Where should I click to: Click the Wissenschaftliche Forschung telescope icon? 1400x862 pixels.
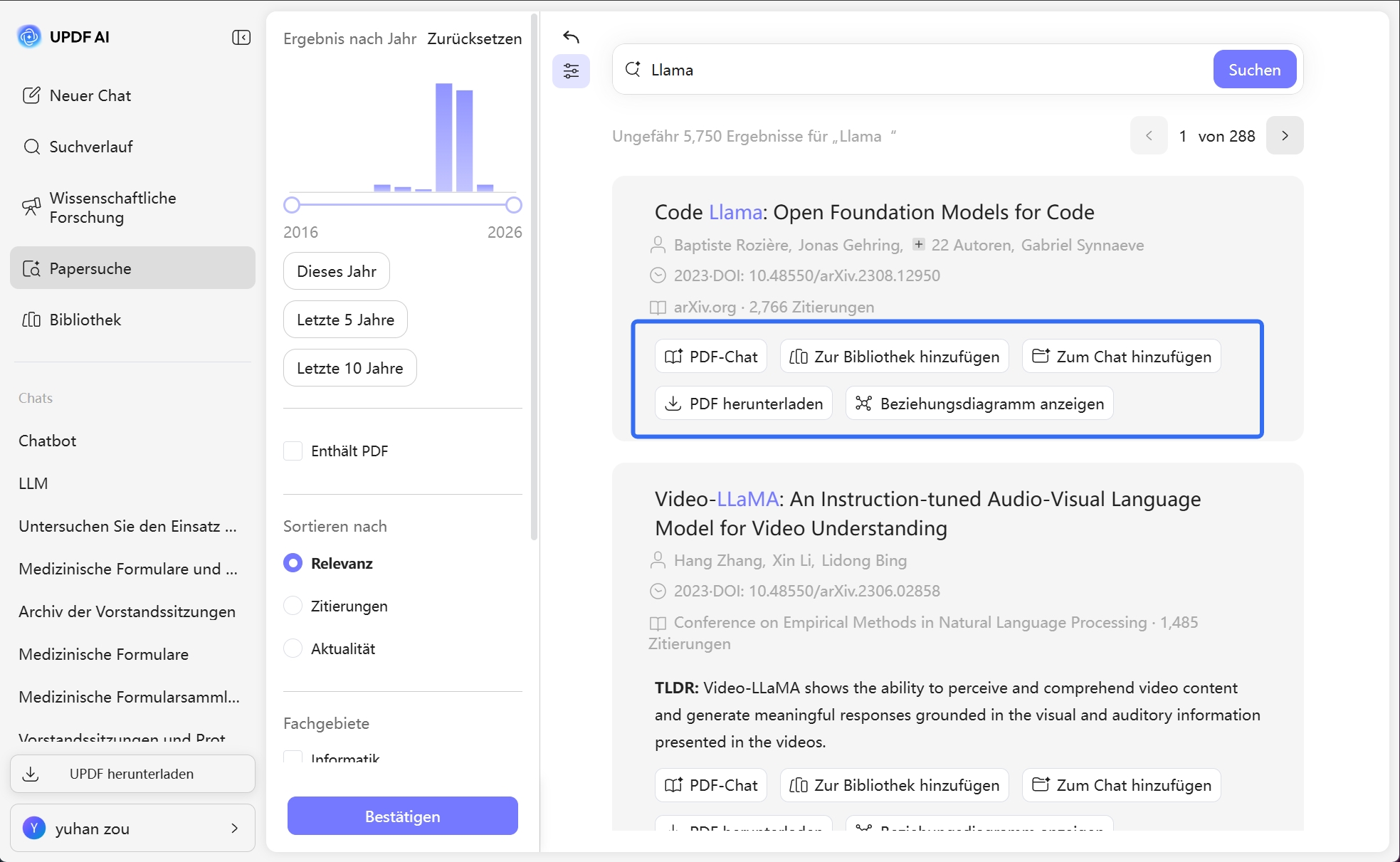click(31, 207)
